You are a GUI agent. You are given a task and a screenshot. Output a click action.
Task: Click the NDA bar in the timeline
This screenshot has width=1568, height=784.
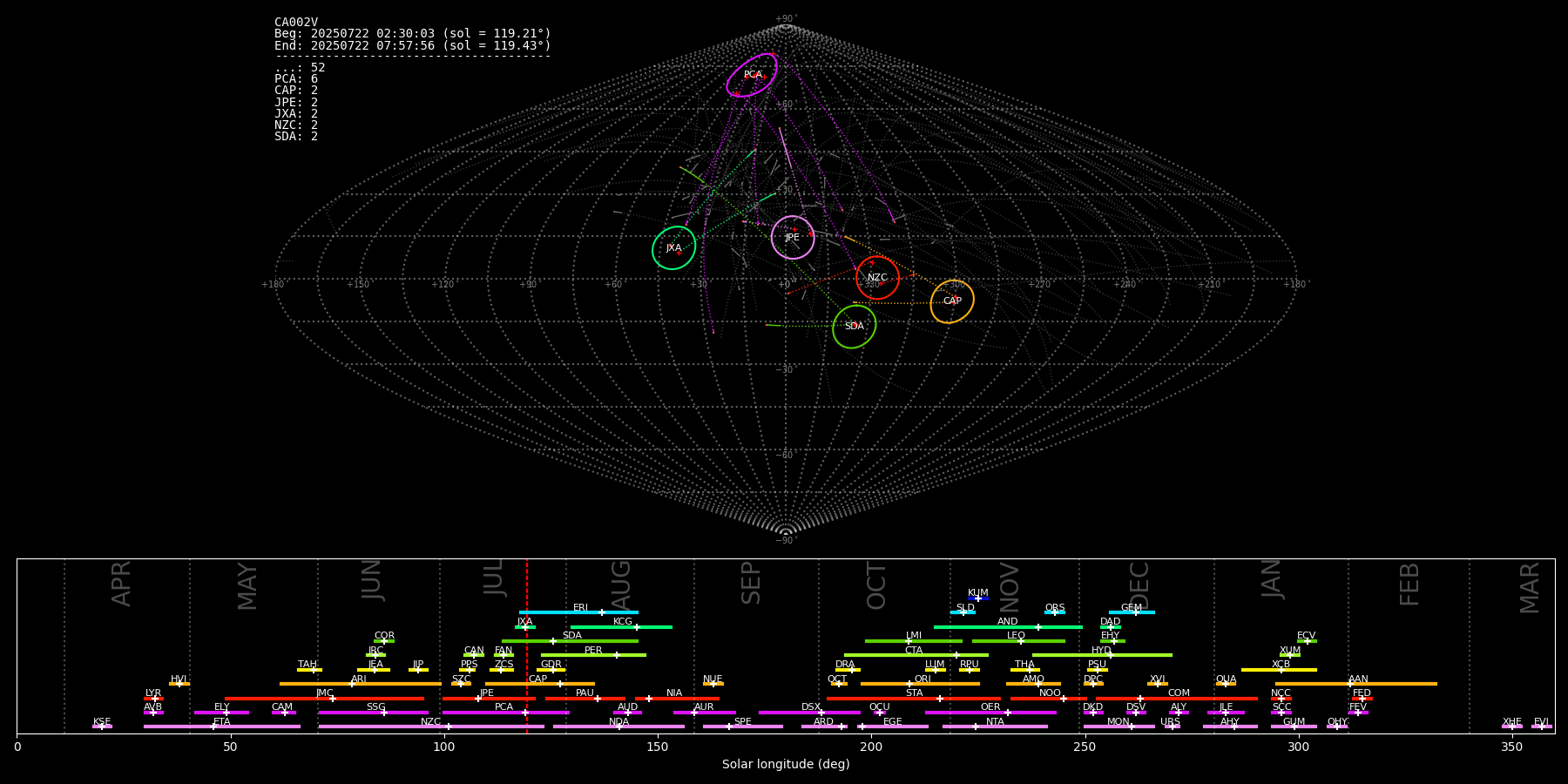pyautogui.click(x=618, y=727)
